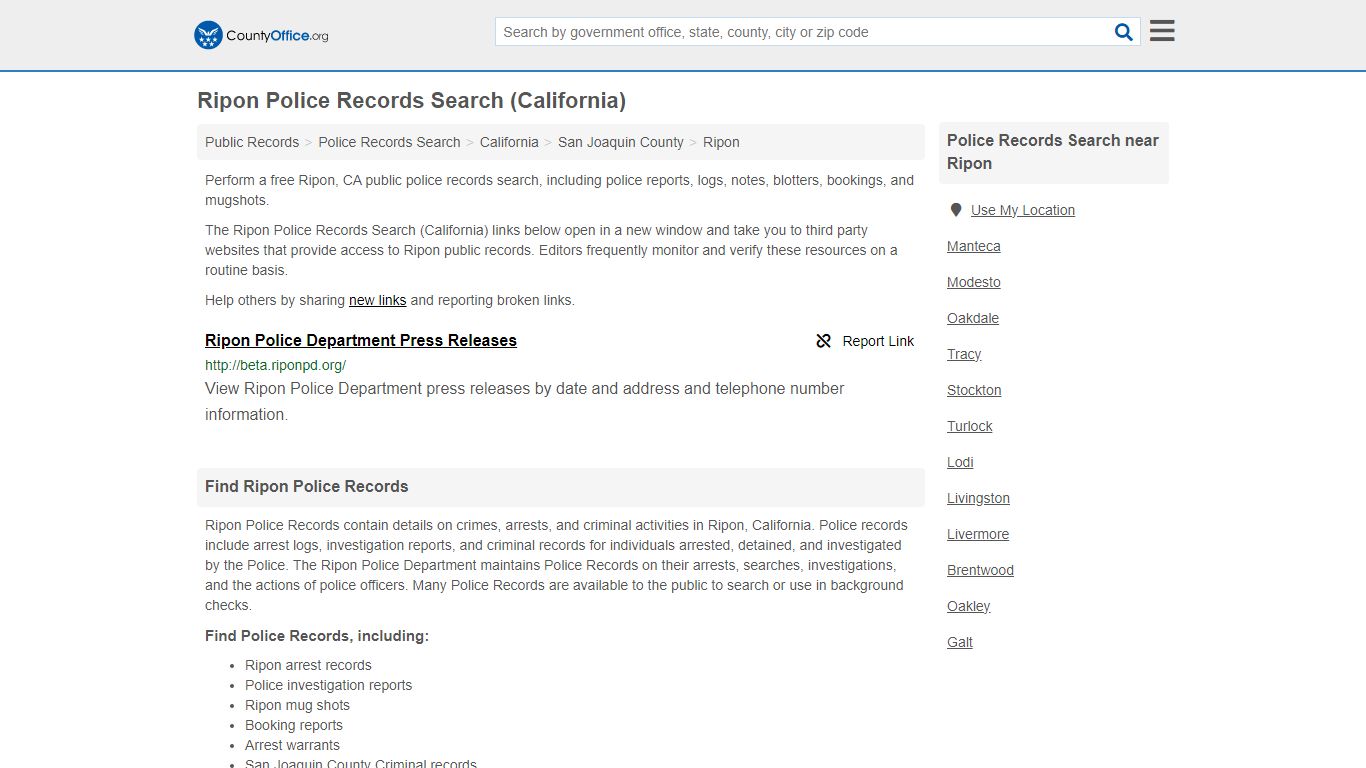Screen dimensions: 1366x768
Task: Click 'Ripon arrest records' list item
Action: tap(308, 665)
